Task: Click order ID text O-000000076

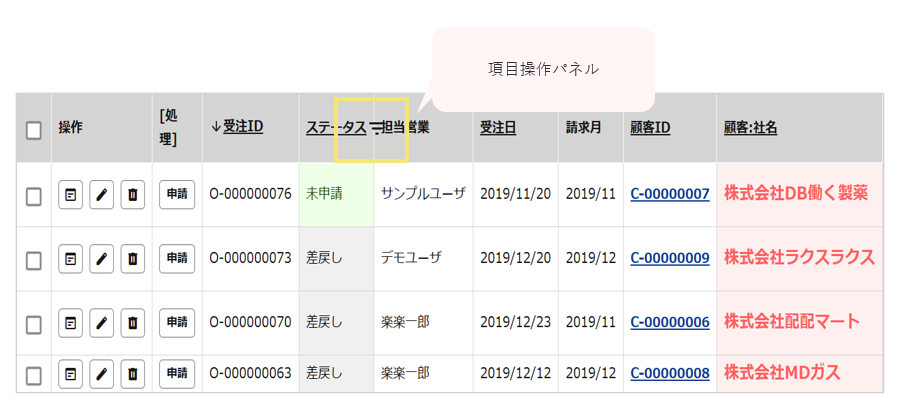Action: point(251,194)
